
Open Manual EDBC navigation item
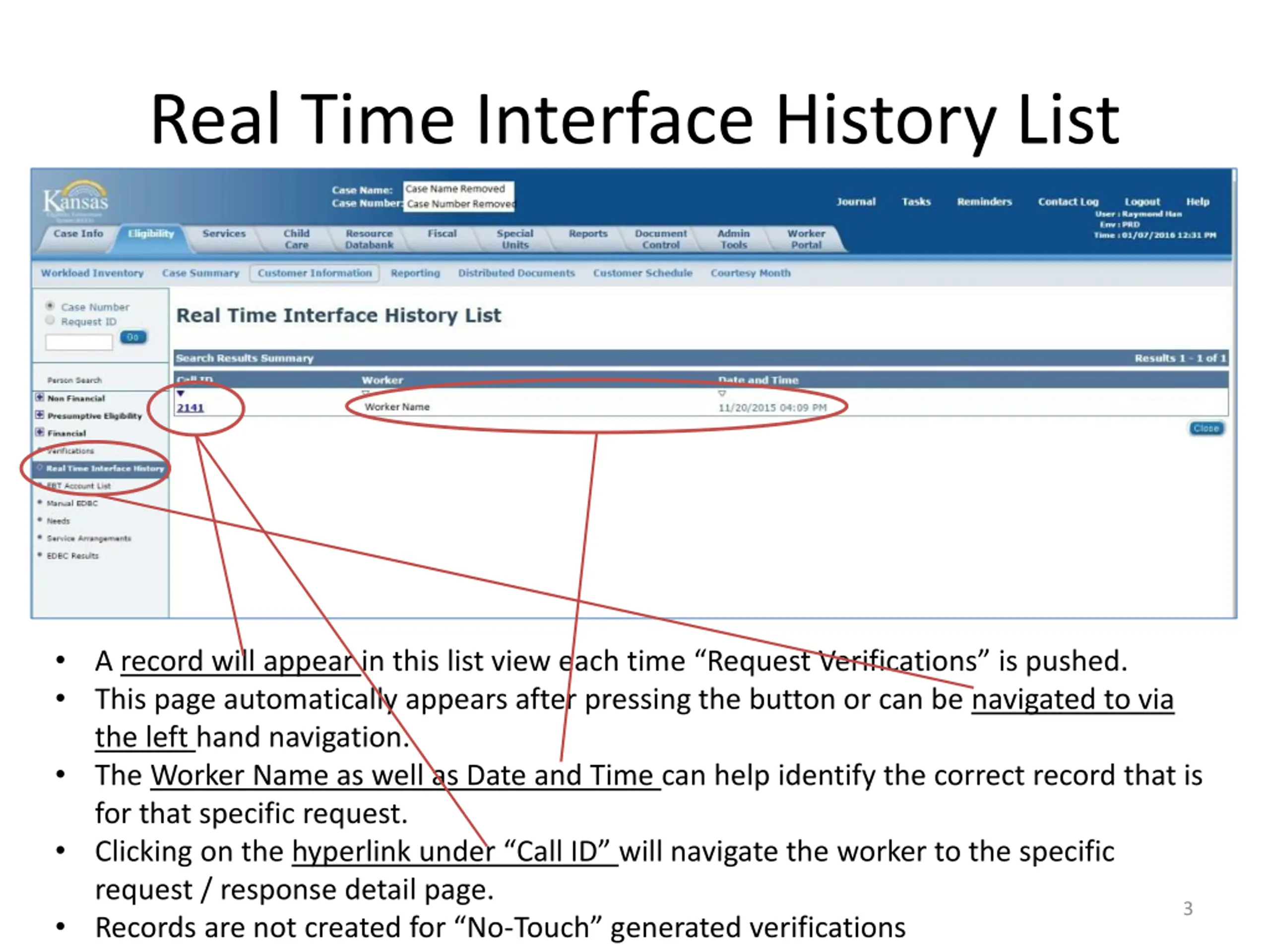pos(72,503)
